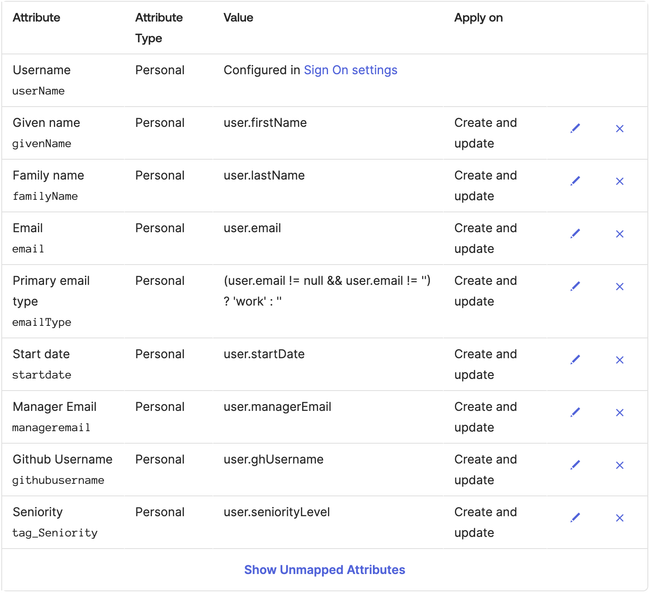The width and height of the screenshot is (650, 593).
Task: Edit the Start date attribute mapping
Action: [575, 360]
